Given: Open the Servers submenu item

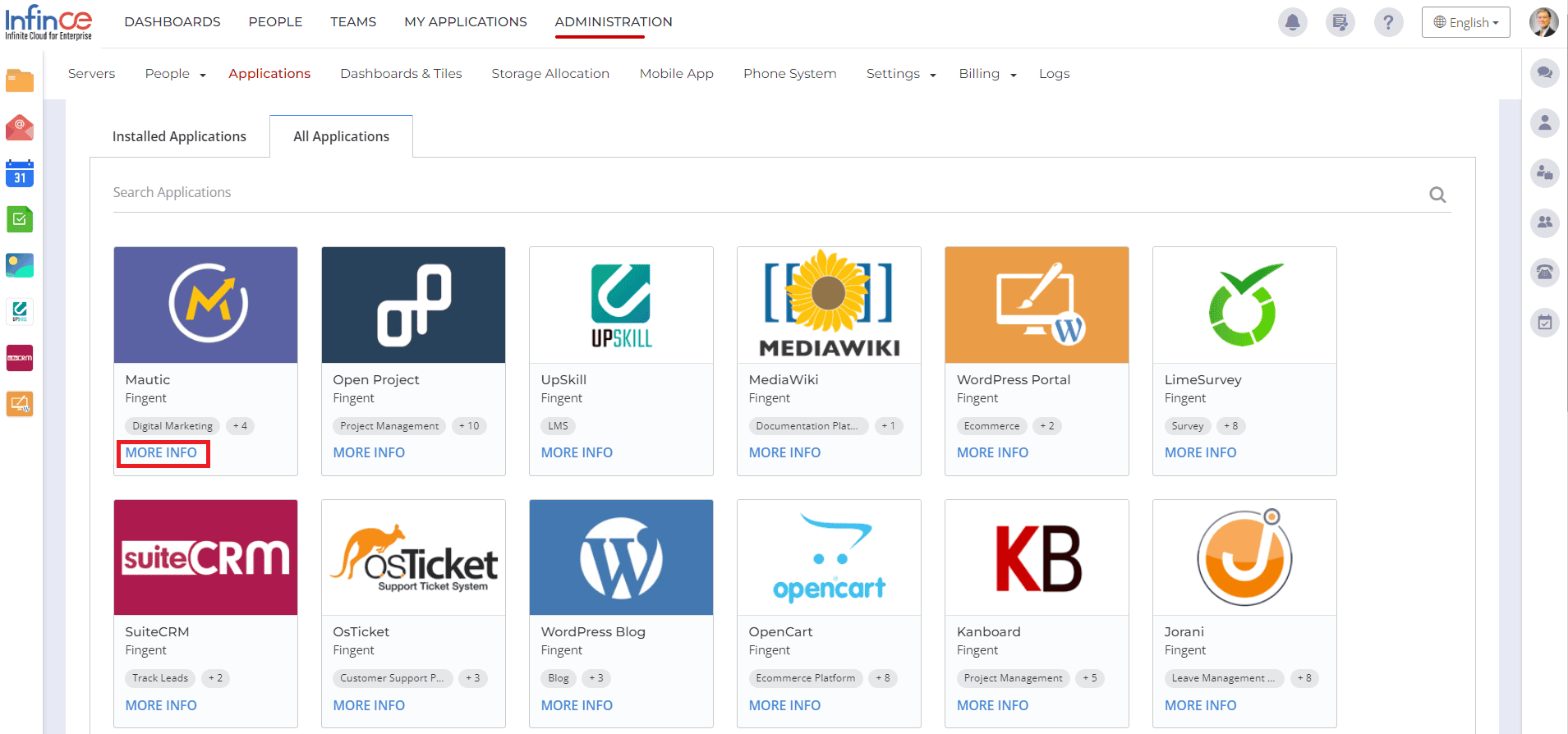Looking at the screenshot, I should point(91,74).
